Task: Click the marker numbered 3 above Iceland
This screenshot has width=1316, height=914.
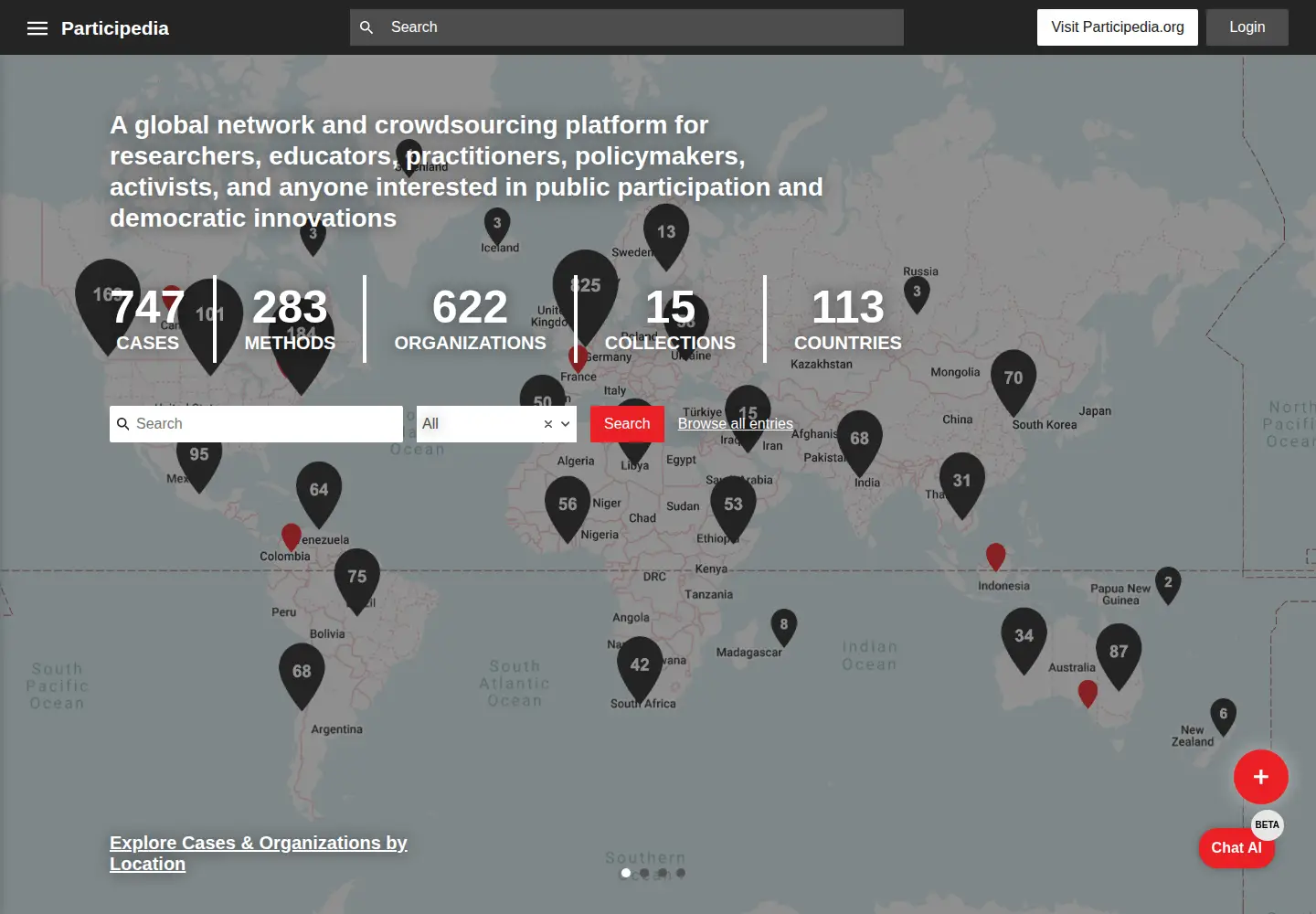Action: pos(497,226)
